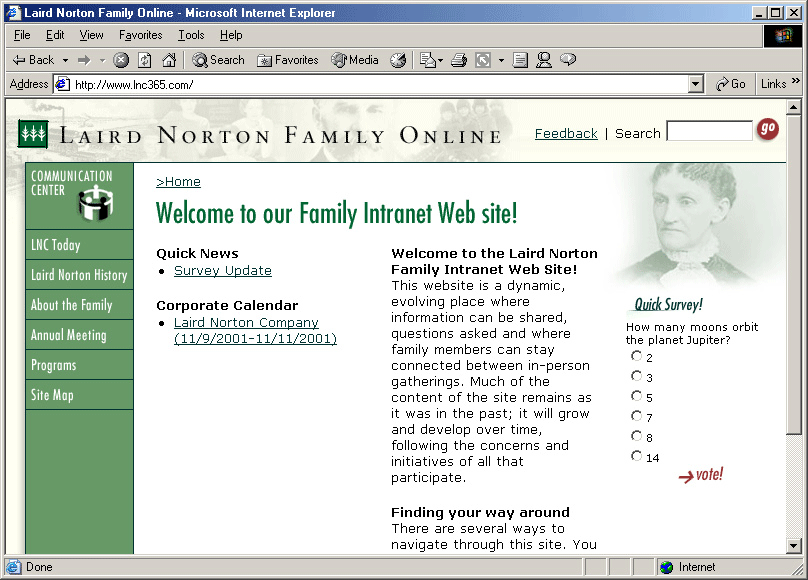
Task: Click the speech bubble toolbar icon
Action: click(568, 60)
